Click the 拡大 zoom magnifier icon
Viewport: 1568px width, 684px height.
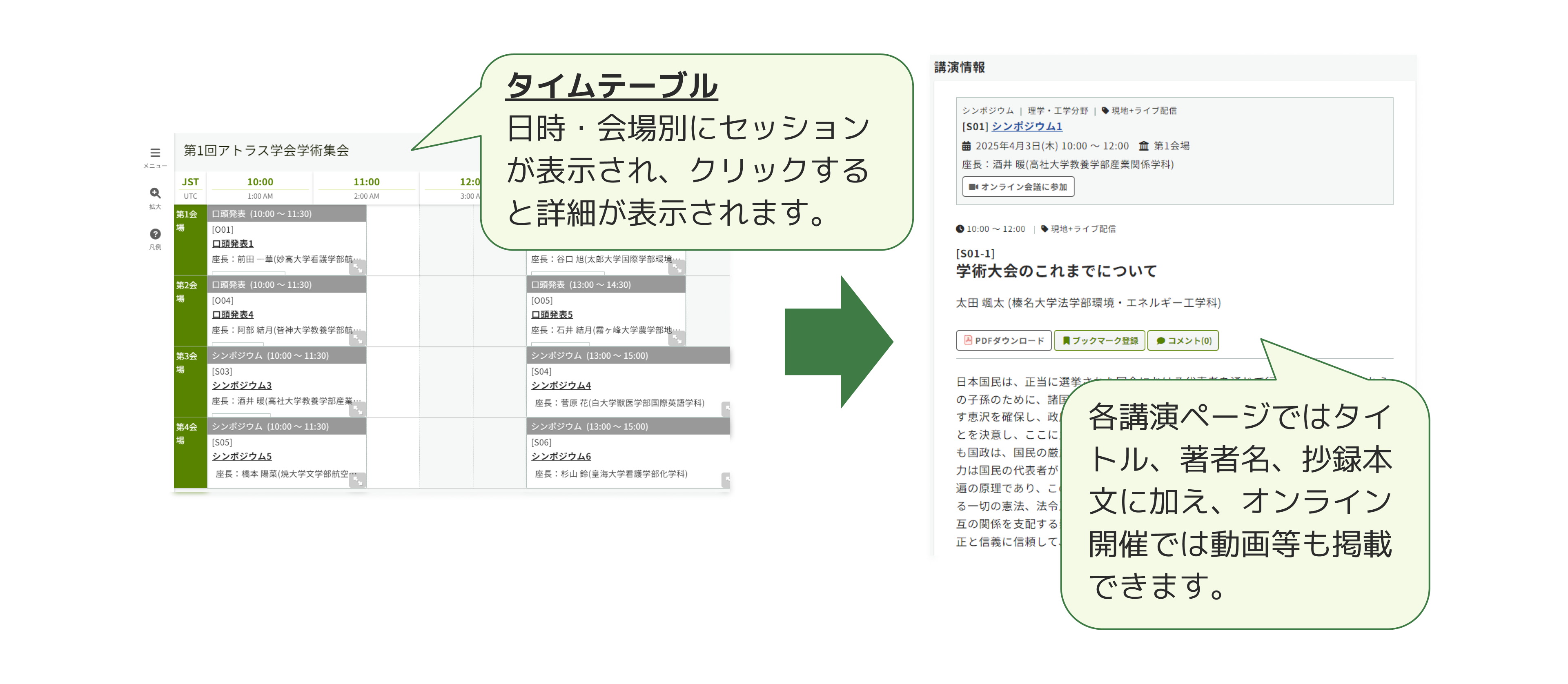155,193
